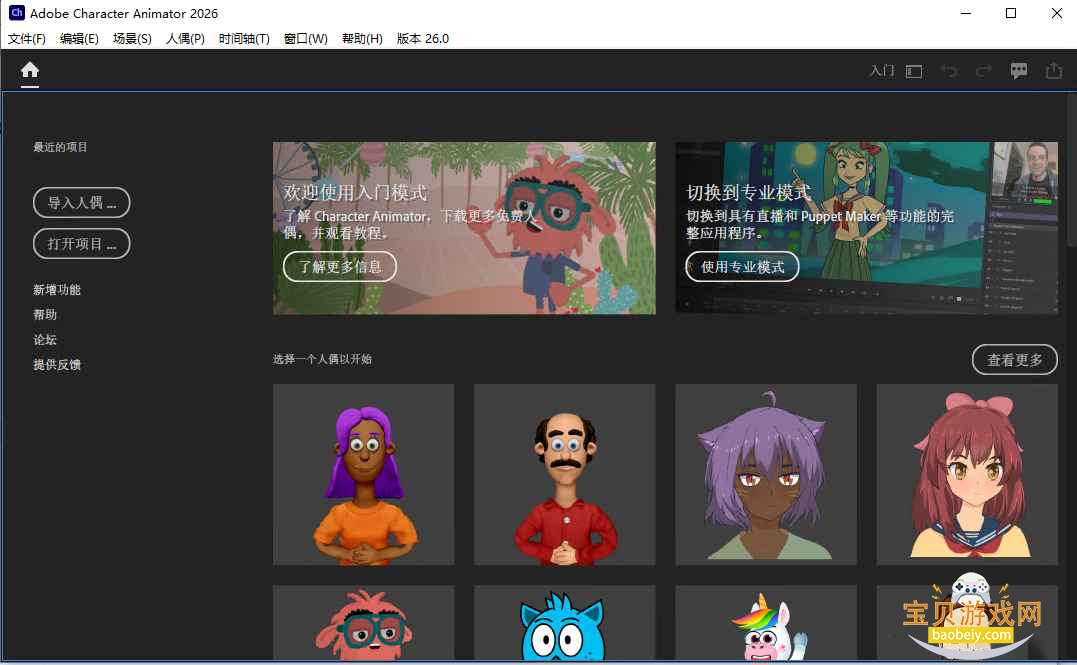Maximize the Character Animator window
This screenshot has height=665, width=1077.
[1011, 13]
